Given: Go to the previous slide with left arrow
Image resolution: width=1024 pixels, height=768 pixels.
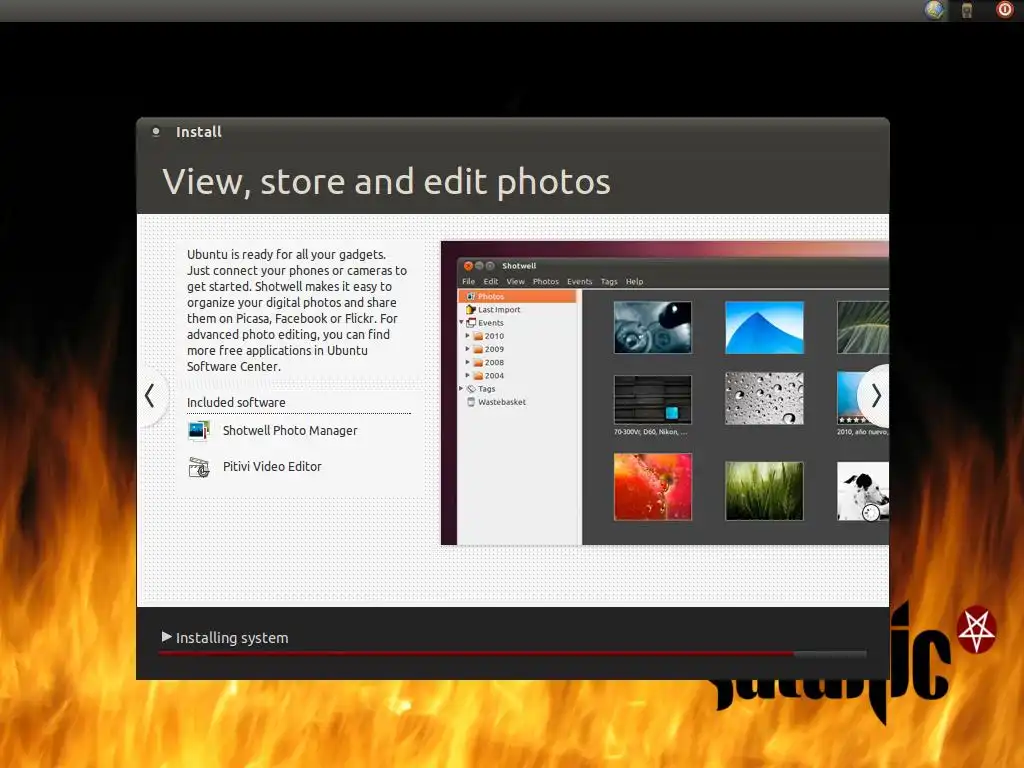Looking at the screenshot, I should tap(150, 396).
